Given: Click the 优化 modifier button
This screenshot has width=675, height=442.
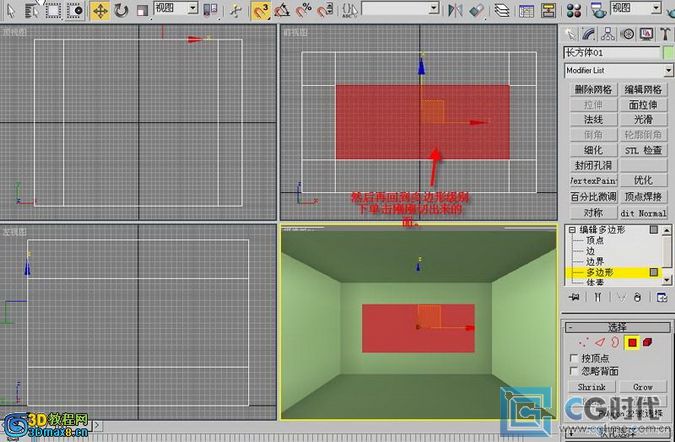Looking at the screenshot, I should point(643,180).
